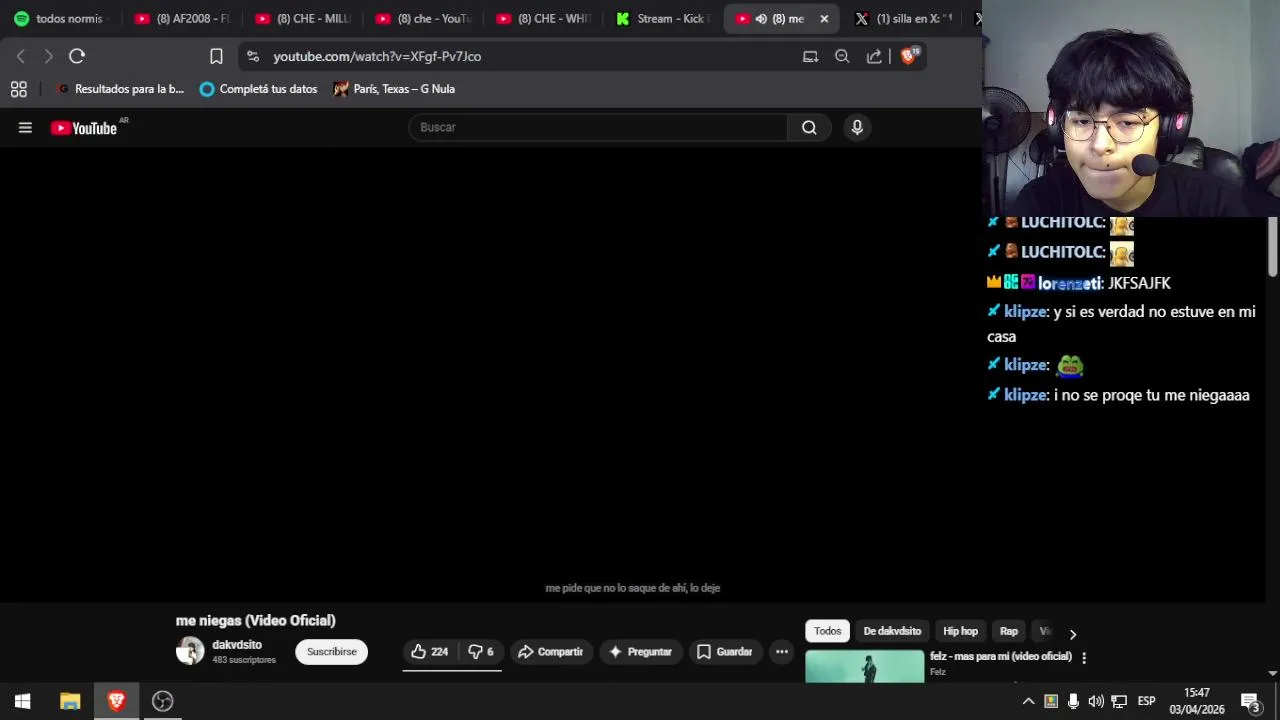Open File Explorer from the taskbar
Image resolution: width=1280 pixels, height=720 pixels.
70,701
